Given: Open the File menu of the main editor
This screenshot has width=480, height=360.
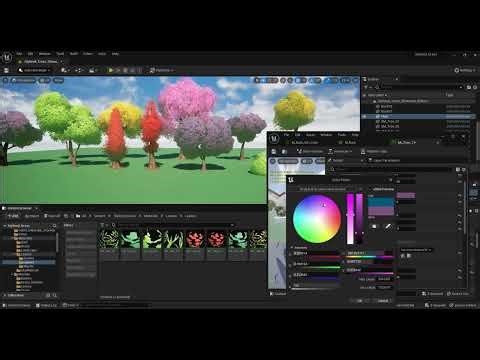Looking at the screenshot, I should pyautogui.click(x=19, y=54).
